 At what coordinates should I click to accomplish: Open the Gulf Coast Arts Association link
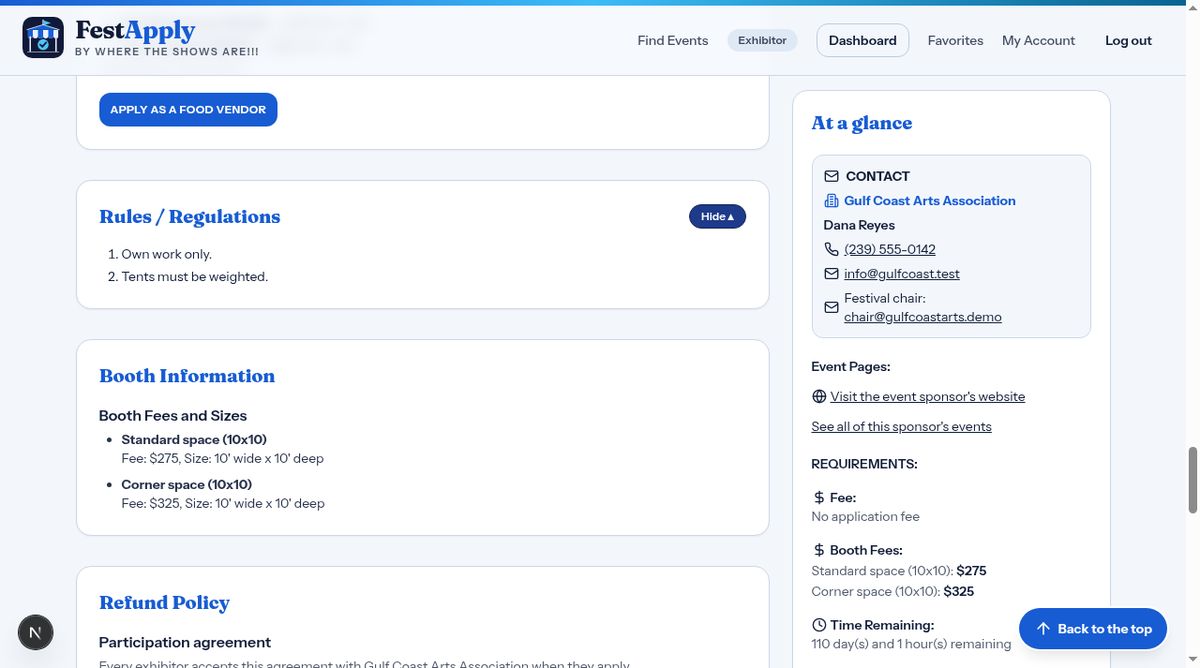coord(930,201)
